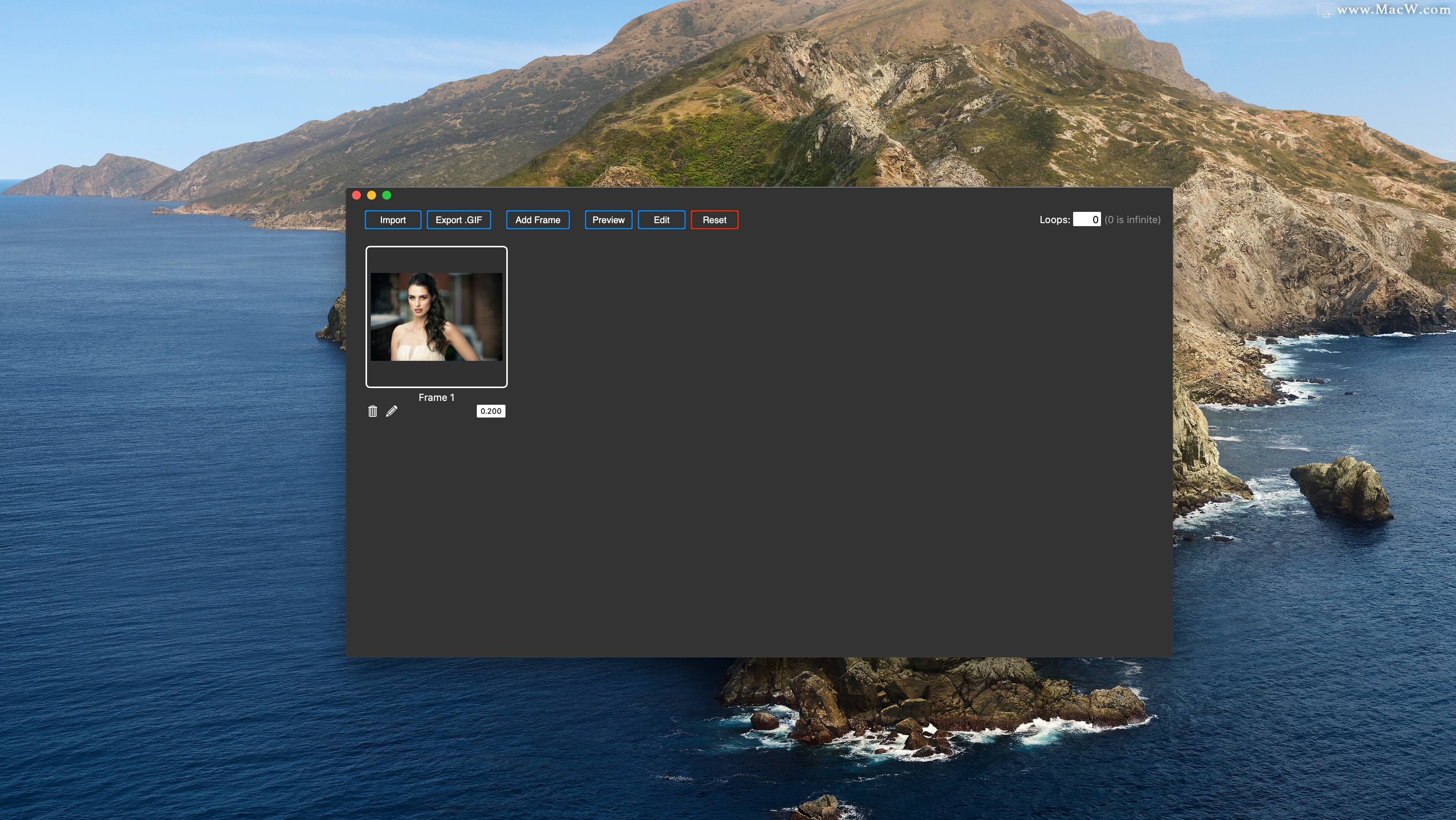Edit Frame 1 with the pencil icon

click(x=391, y=411)
